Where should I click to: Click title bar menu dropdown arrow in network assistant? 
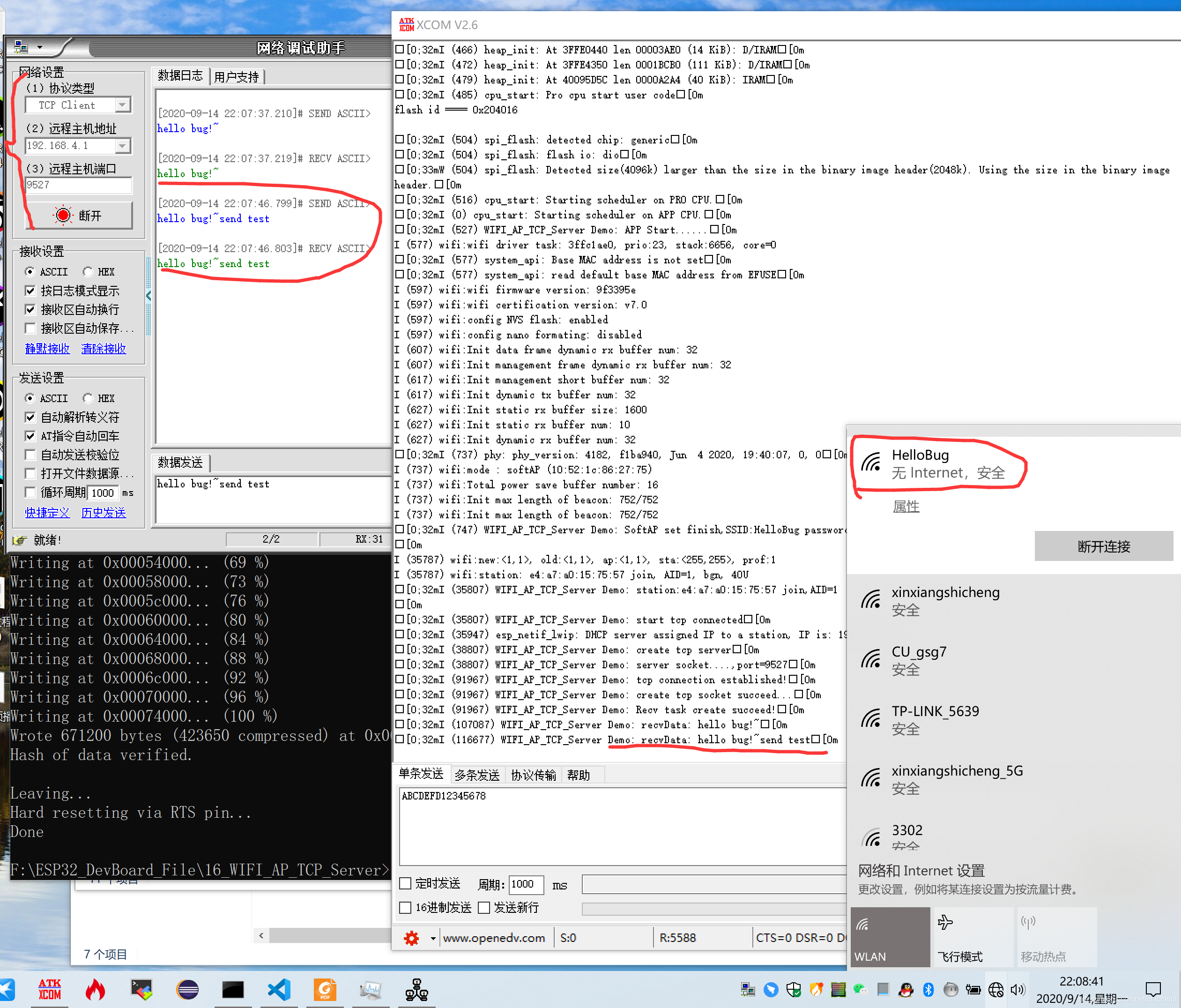point(39,47)
